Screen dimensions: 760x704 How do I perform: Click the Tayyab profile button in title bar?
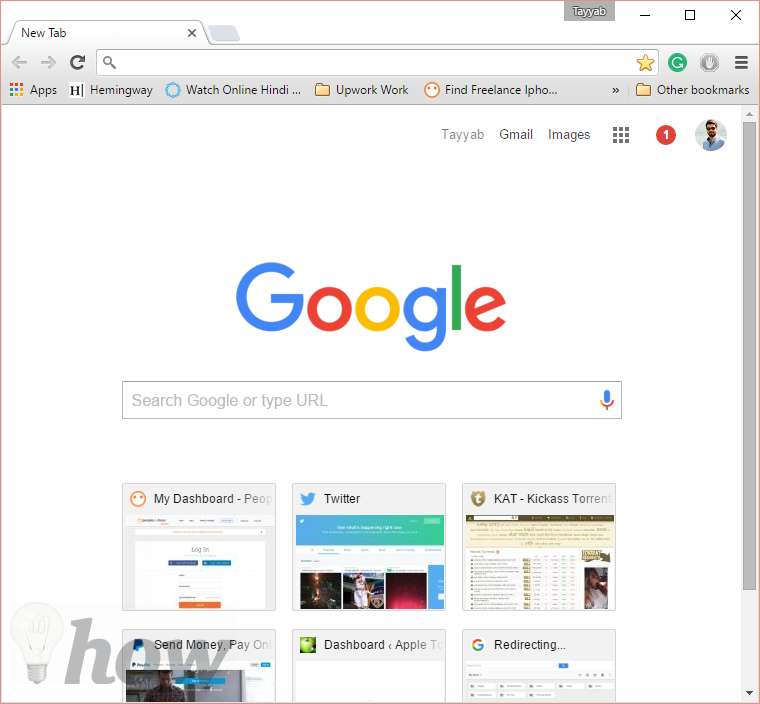tap(589, 11)
